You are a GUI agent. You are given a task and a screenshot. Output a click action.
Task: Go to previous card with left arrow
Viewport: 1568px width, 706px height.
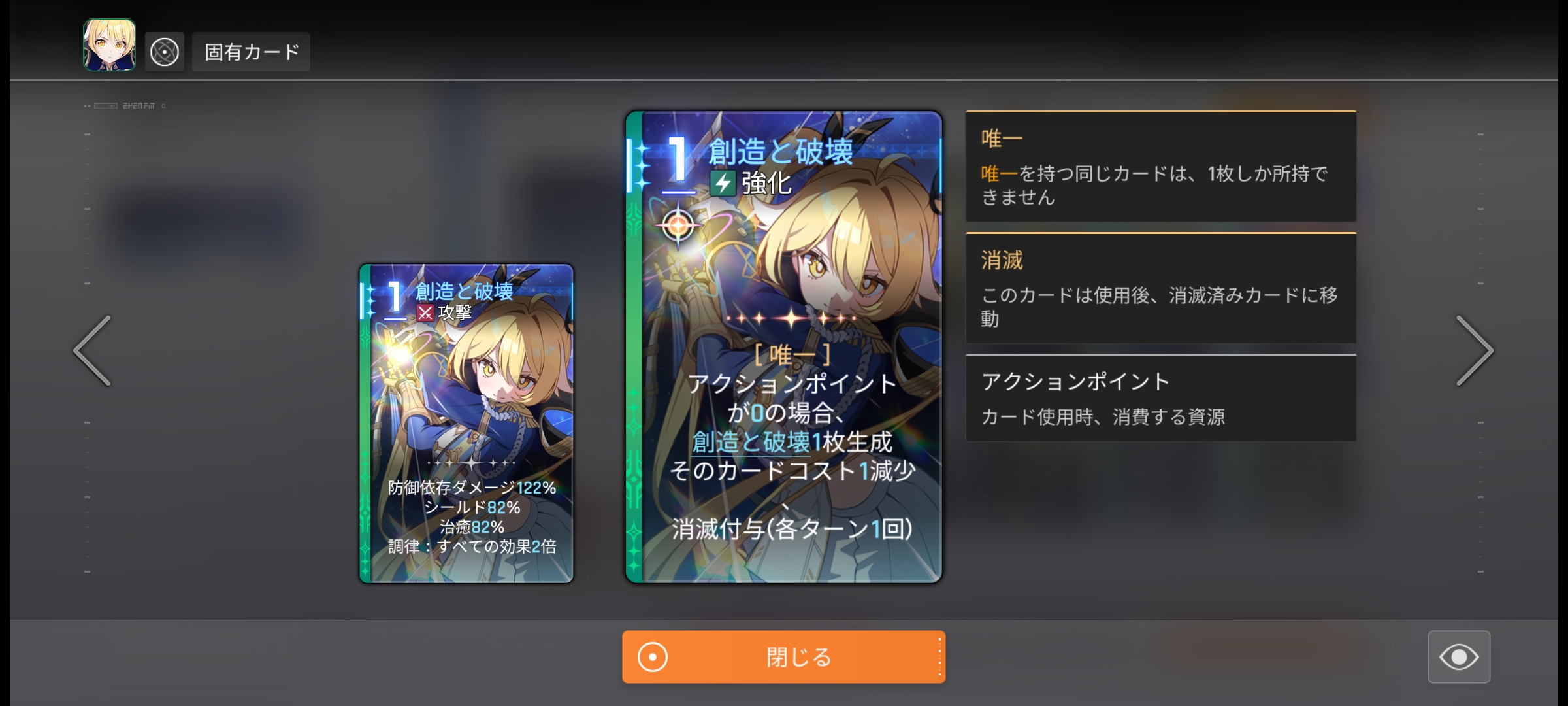(x=93, y=351)
